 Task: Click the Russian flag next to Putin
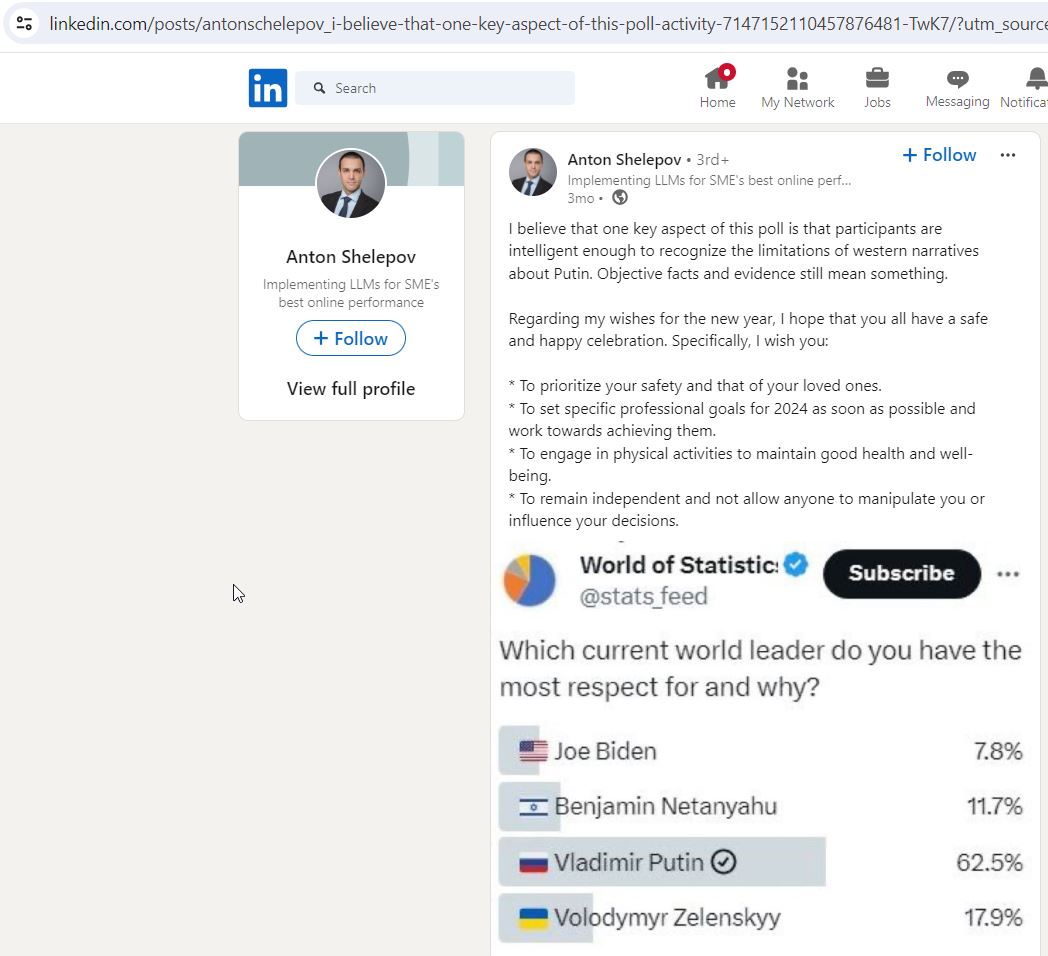tap(533, 863)
